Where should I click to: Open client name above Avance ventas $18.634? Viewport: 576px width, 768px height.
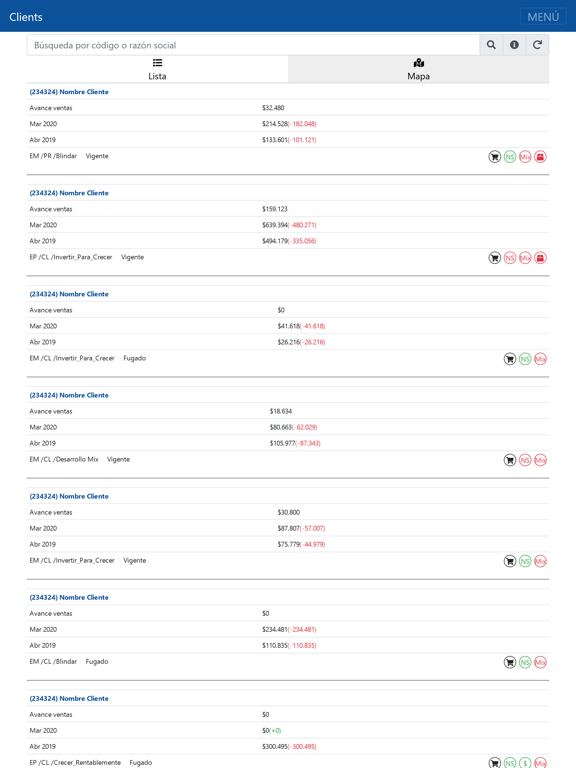[x=69, y=395]
